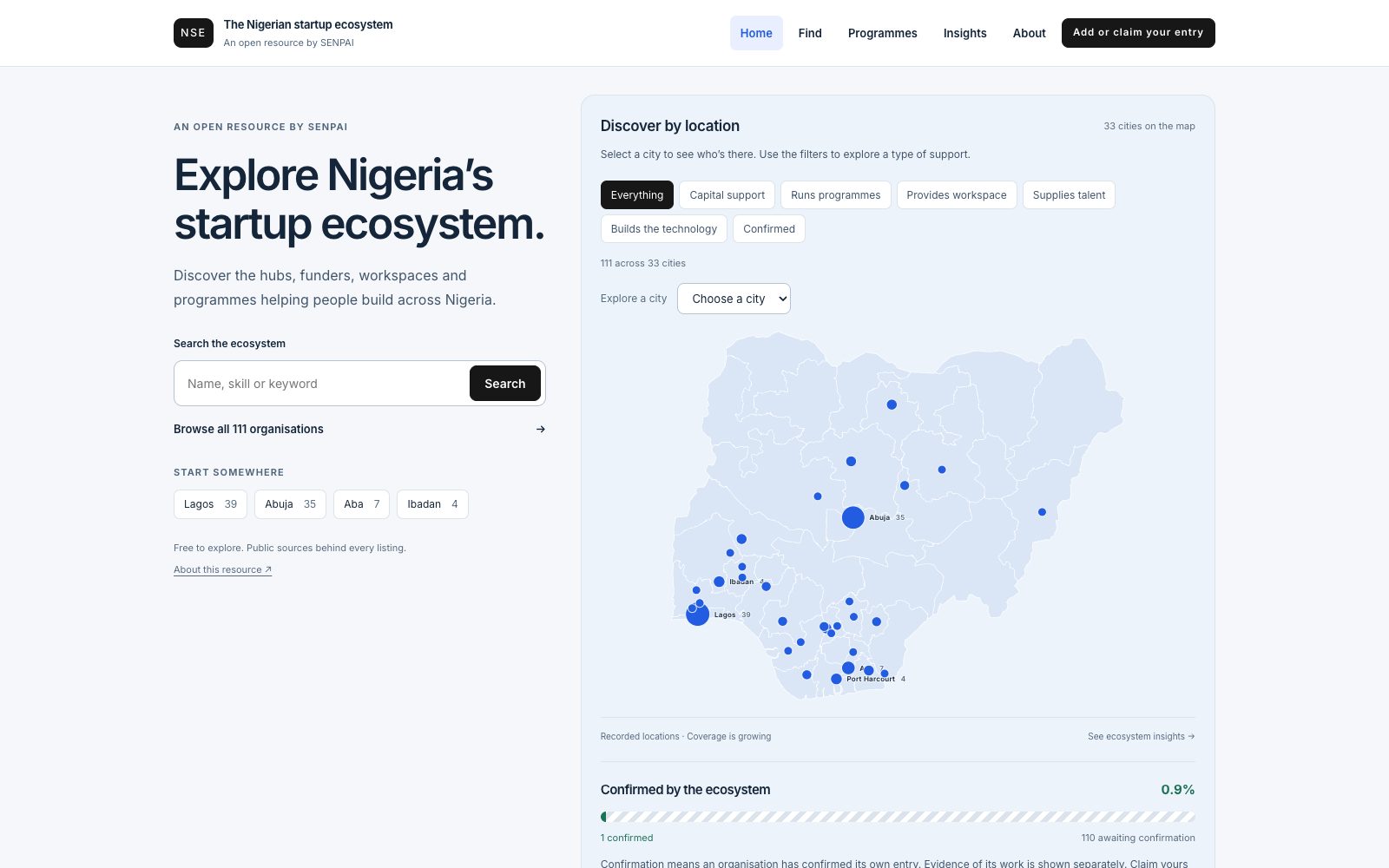Open the Choose a city dropdown
Viewport: 1389px width, 868px height.
[x=734, y=299]
